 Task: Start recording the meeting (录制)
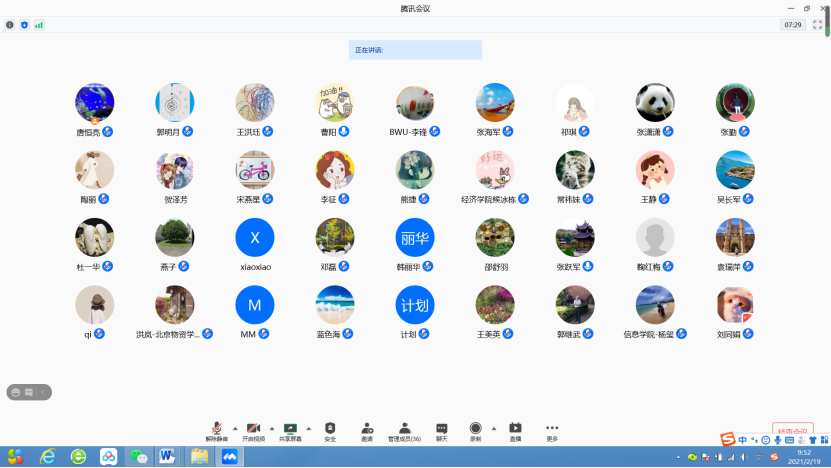click(475, 429)
